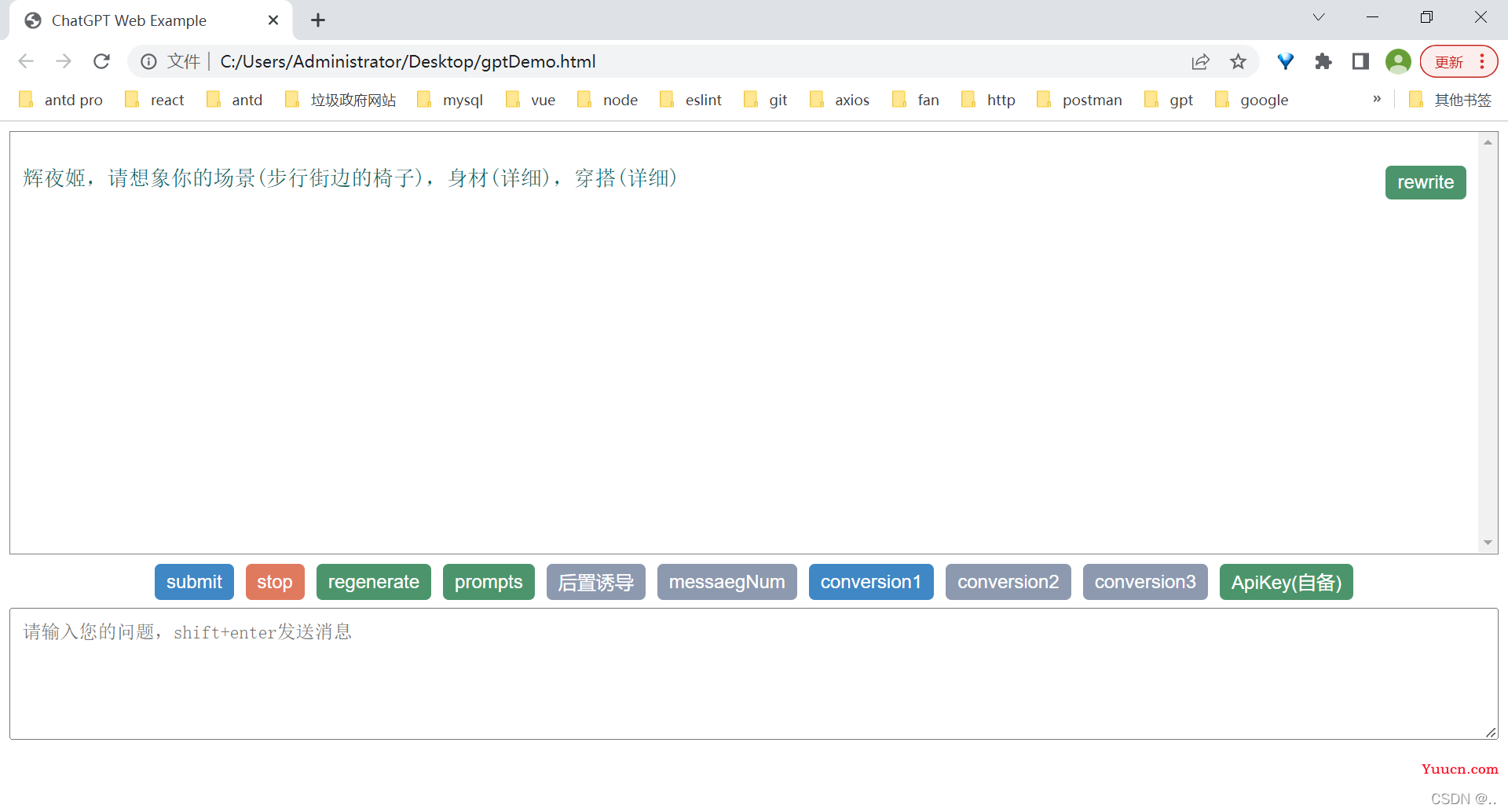Open the react bookmark folder
The image size is (1508, 812).
155,100
